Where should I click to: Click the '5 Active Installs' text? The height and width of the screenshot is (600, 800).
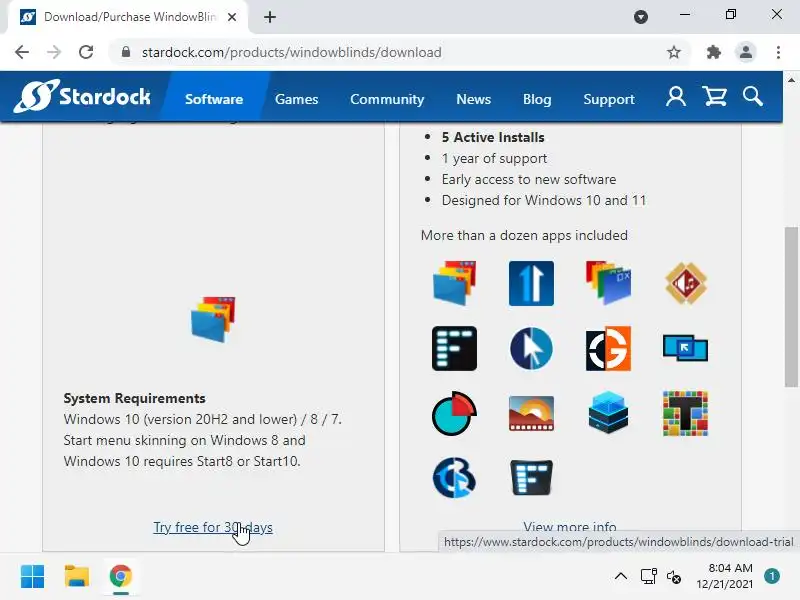click(x=493, y=137)
